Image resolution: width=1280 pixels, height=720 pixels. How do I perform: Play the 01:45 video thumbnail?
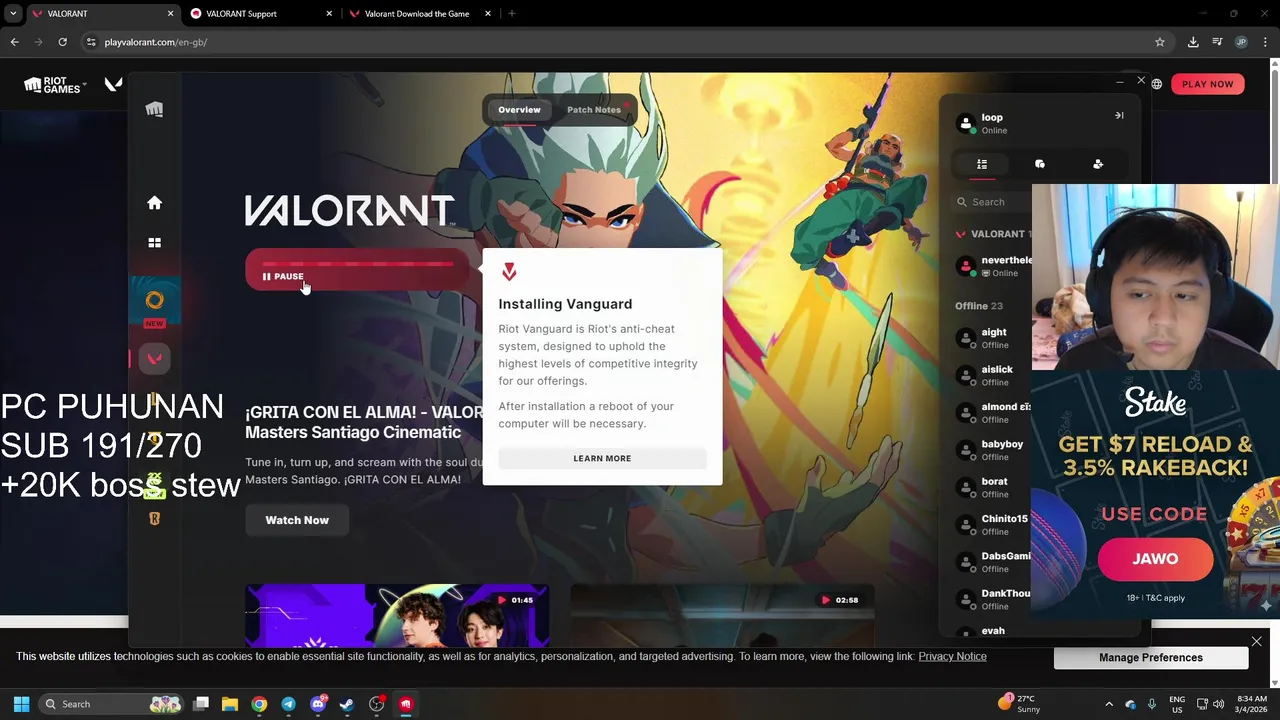pyautogui.click(x=397, y=616)
